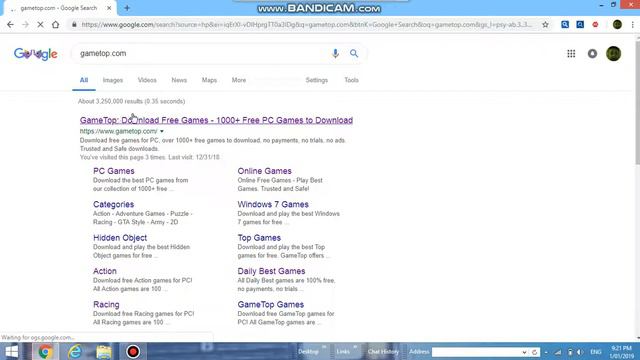Viewport: 640px width, 360px height.
Task: Click the taskbar address refresh icon
Action: point(534,352)
